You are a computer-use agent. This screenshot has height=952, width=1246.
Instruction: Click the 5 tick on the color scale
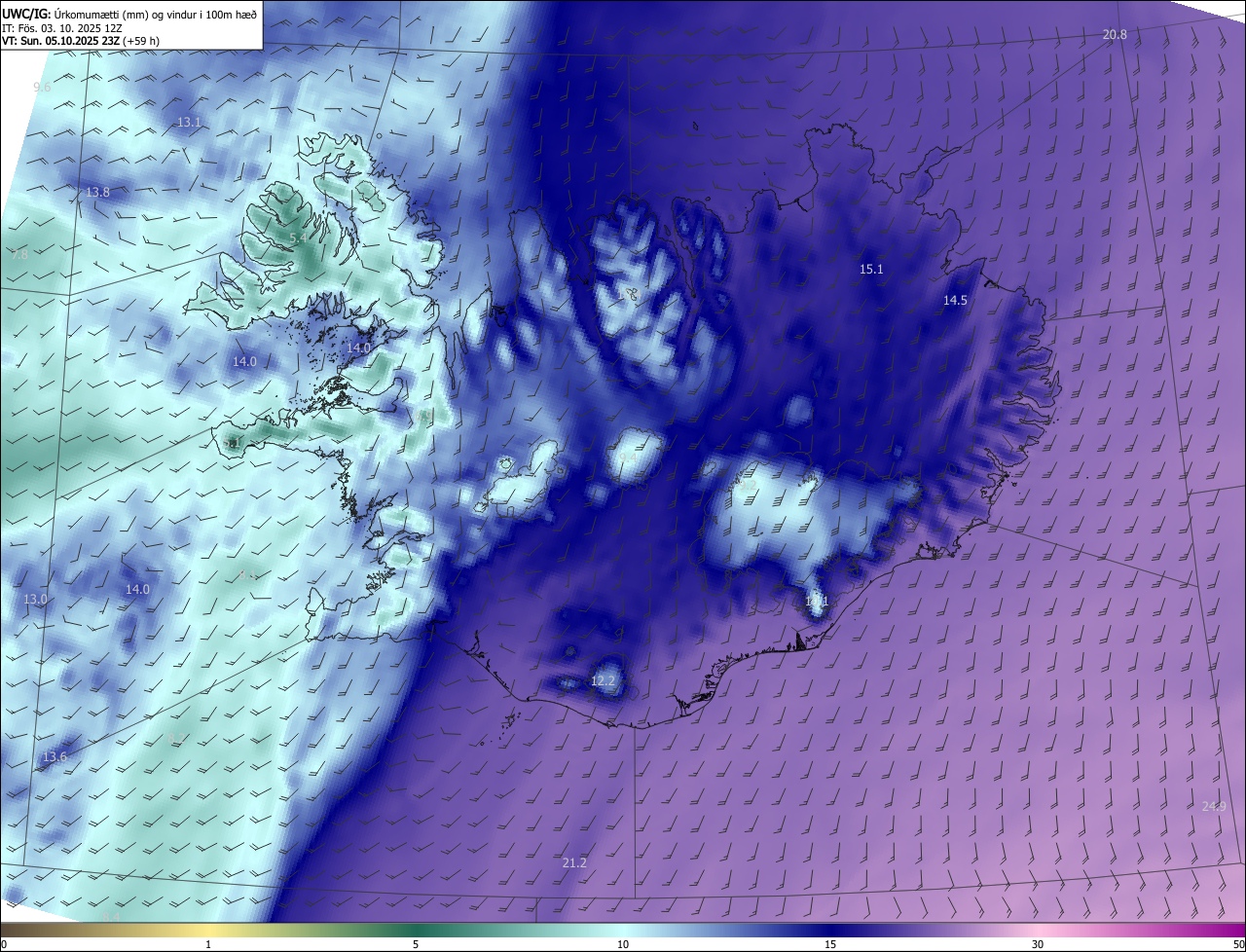(x=416, y=944)
